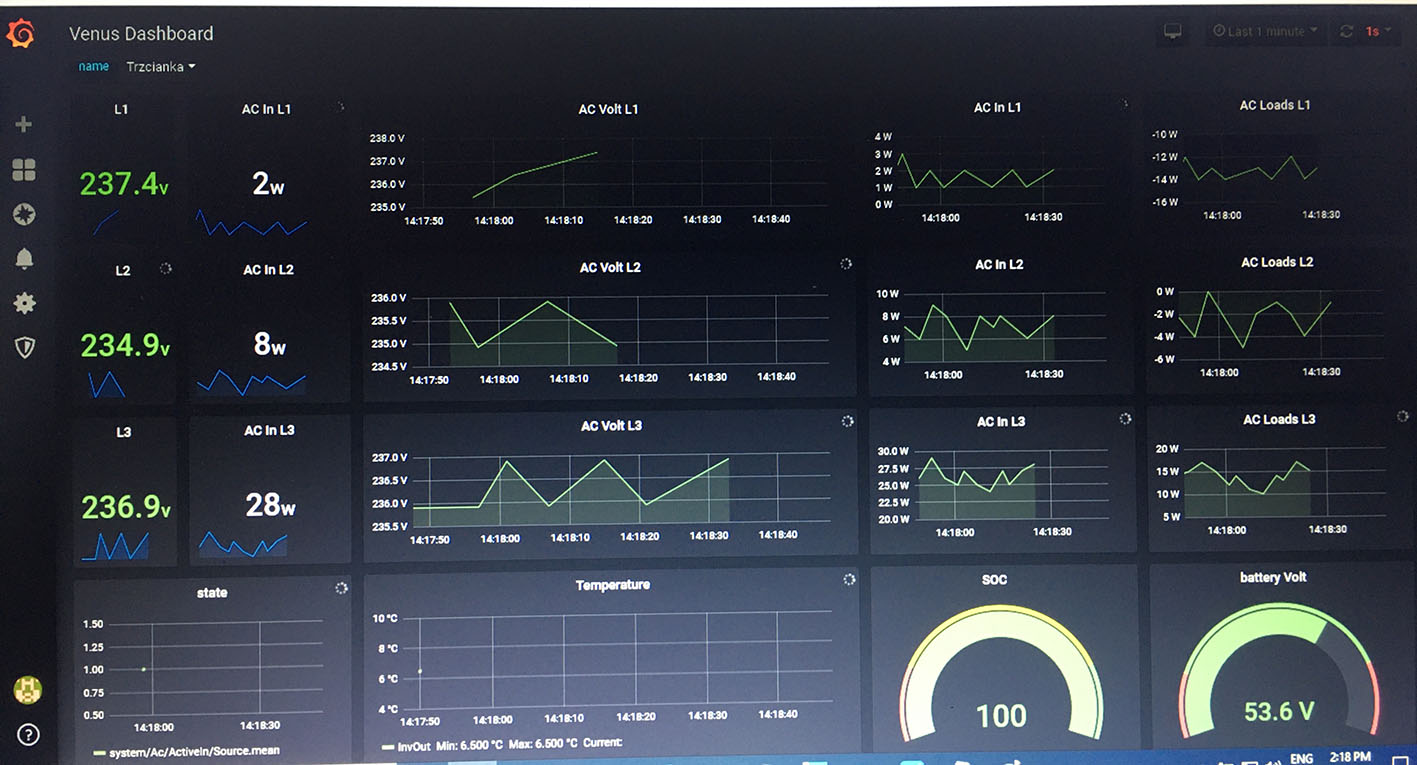Open the AC Volt L1 panel title menu
1417x765 pixels.
608,109
